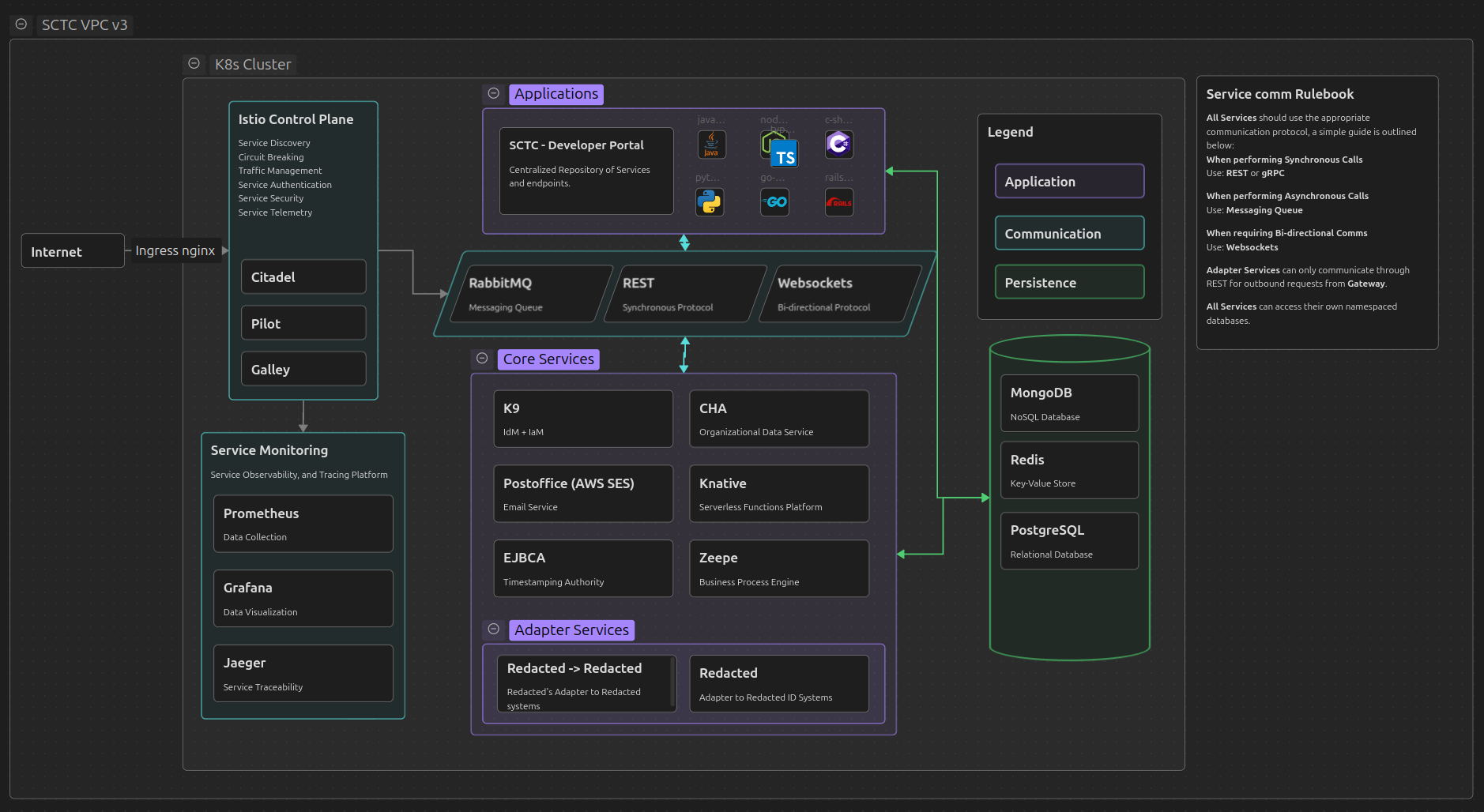Collapse the Adapter Services group
This screenshot has width=1484, height=812.
pyautogui.click(x=494, y=630)
